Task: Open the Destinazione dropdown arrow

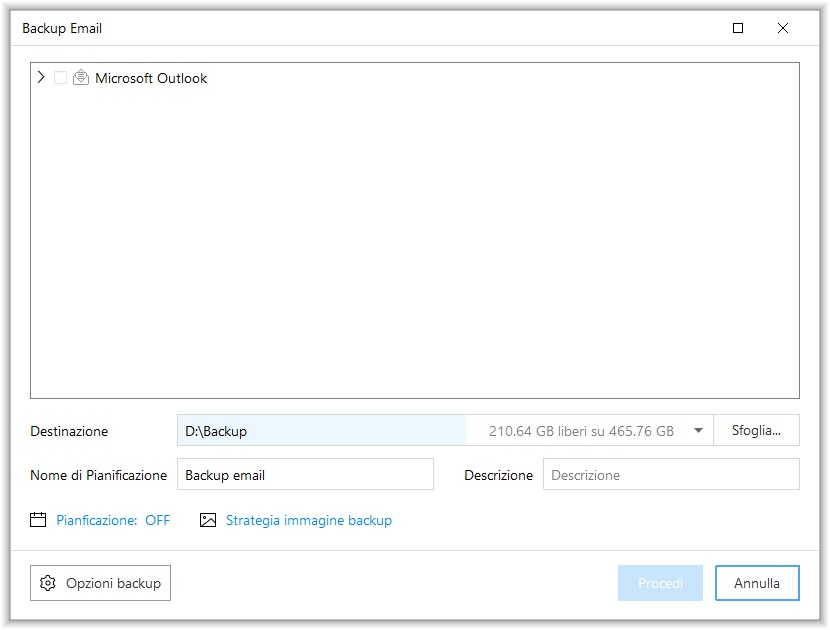Action: [698, 431]
